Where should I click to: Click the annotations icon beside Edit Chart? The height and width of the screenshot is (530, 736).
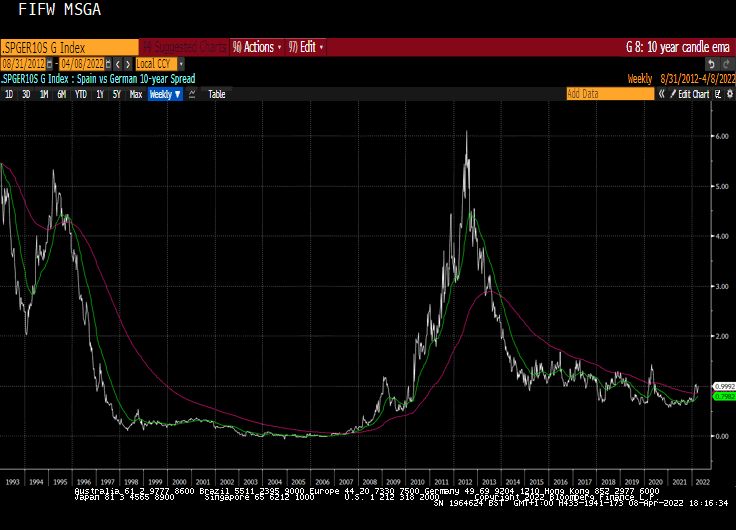point(718,94)
